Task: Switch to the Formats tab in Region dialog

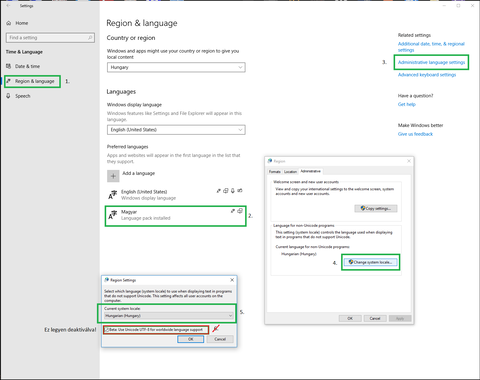Action: click(x=275, y=172)
